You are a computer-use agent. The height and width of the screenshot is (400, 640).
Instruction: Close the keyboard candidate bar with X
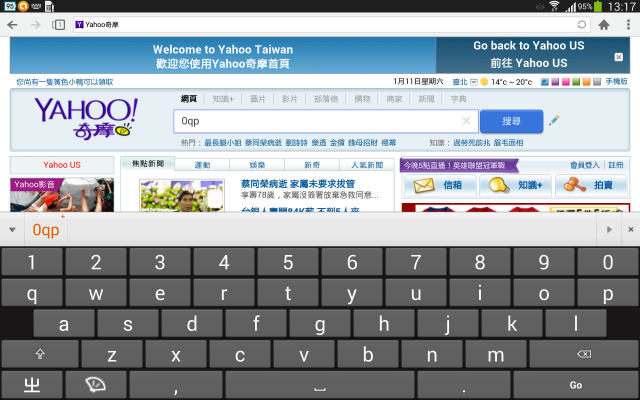coord(631,229)
